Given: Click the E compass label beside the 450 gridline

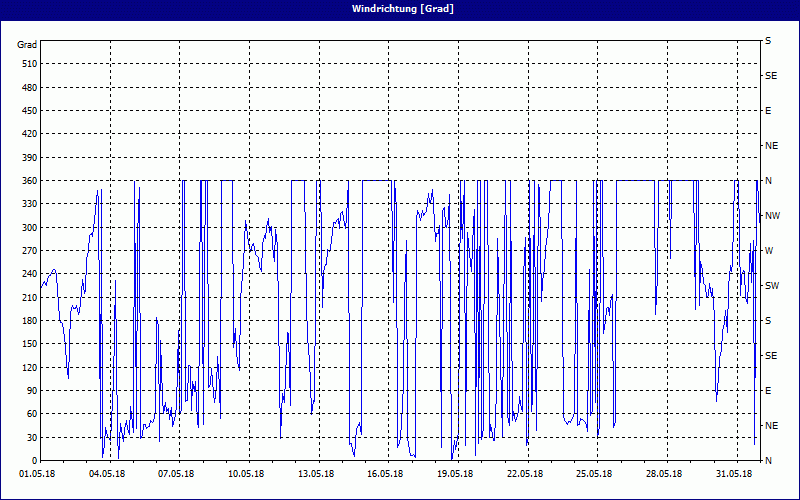Looking at the screenshot, I should click(x=768, y=111).
